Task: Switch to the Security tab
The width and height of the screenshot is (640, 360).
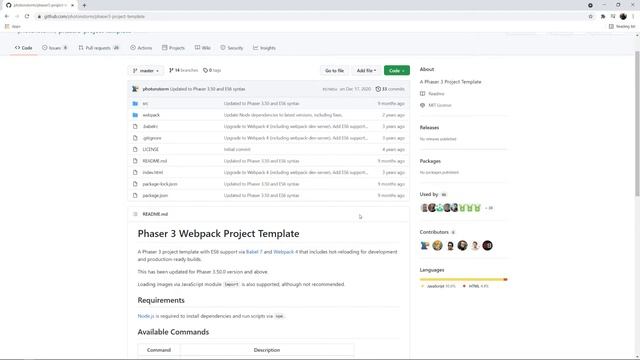Action: click(232, 48)
